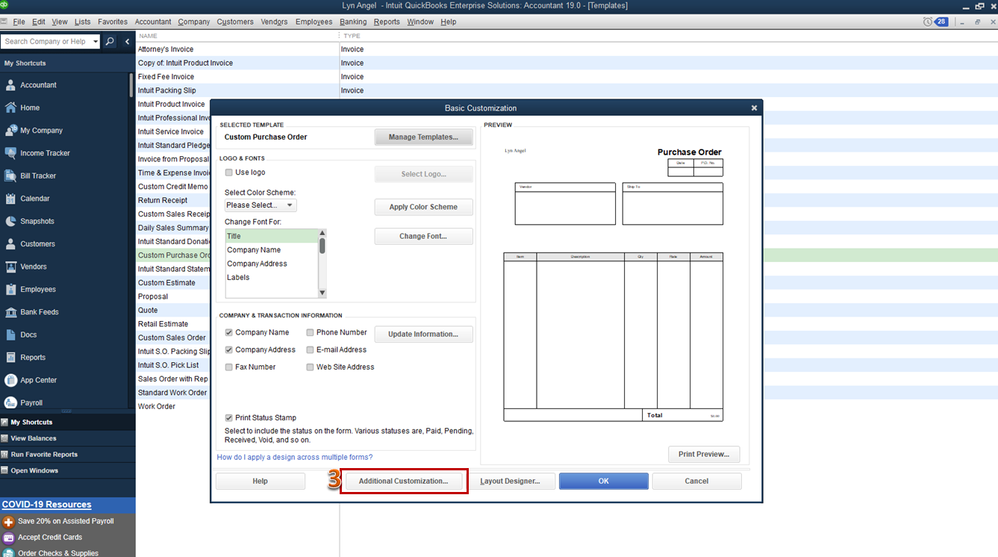Open the search scope dropdown arrow
The image size is (998, 557).
95,41
